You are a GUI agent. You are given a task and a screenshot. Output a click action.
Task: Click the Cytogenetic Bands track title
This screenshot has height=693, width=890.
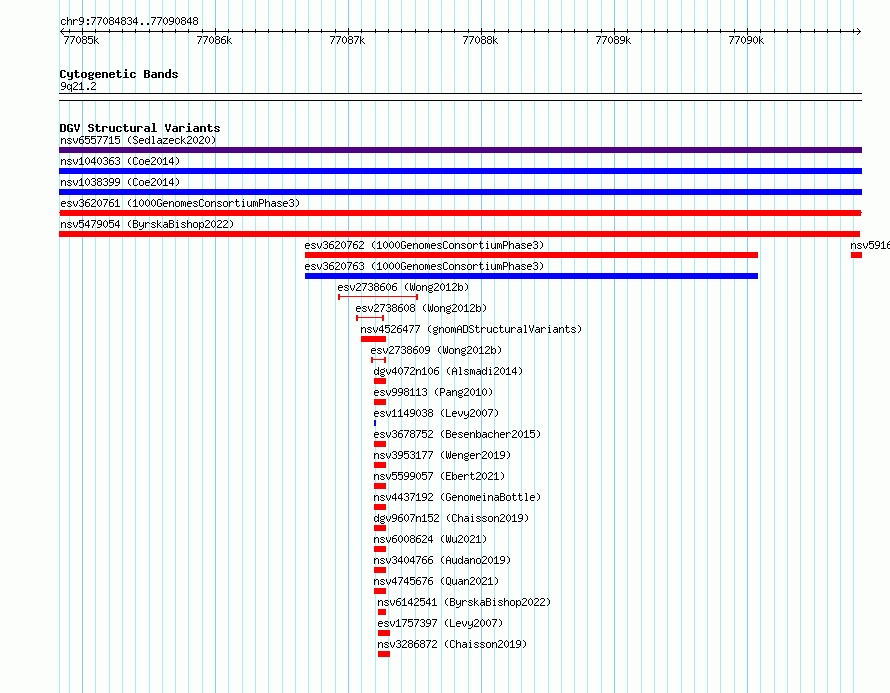coord(119,74)
